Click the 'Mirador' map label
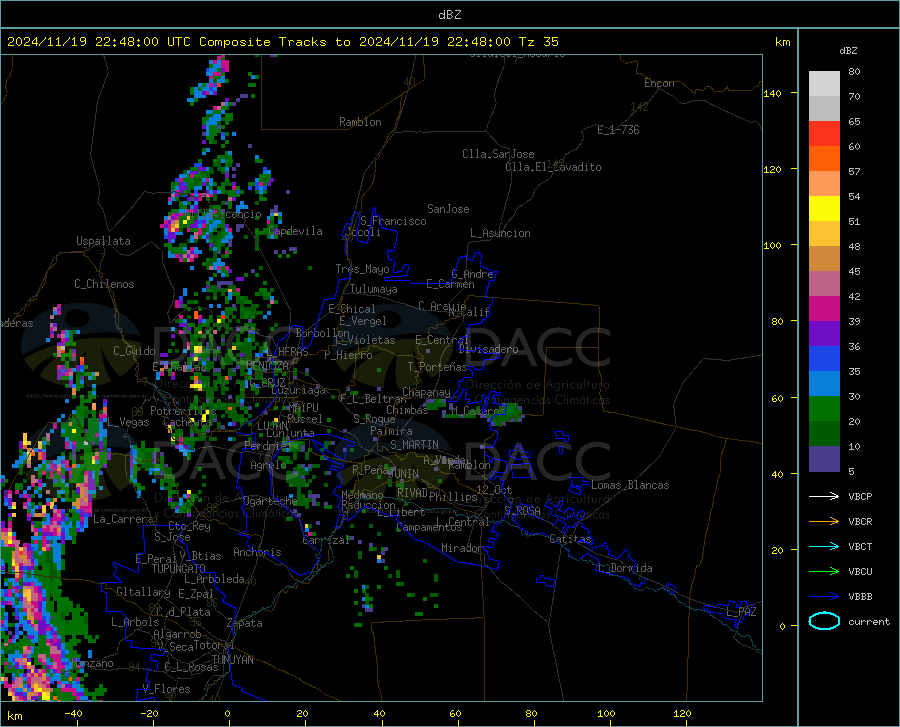Screen dimensions: 900x727 click(x=461, y=548)
